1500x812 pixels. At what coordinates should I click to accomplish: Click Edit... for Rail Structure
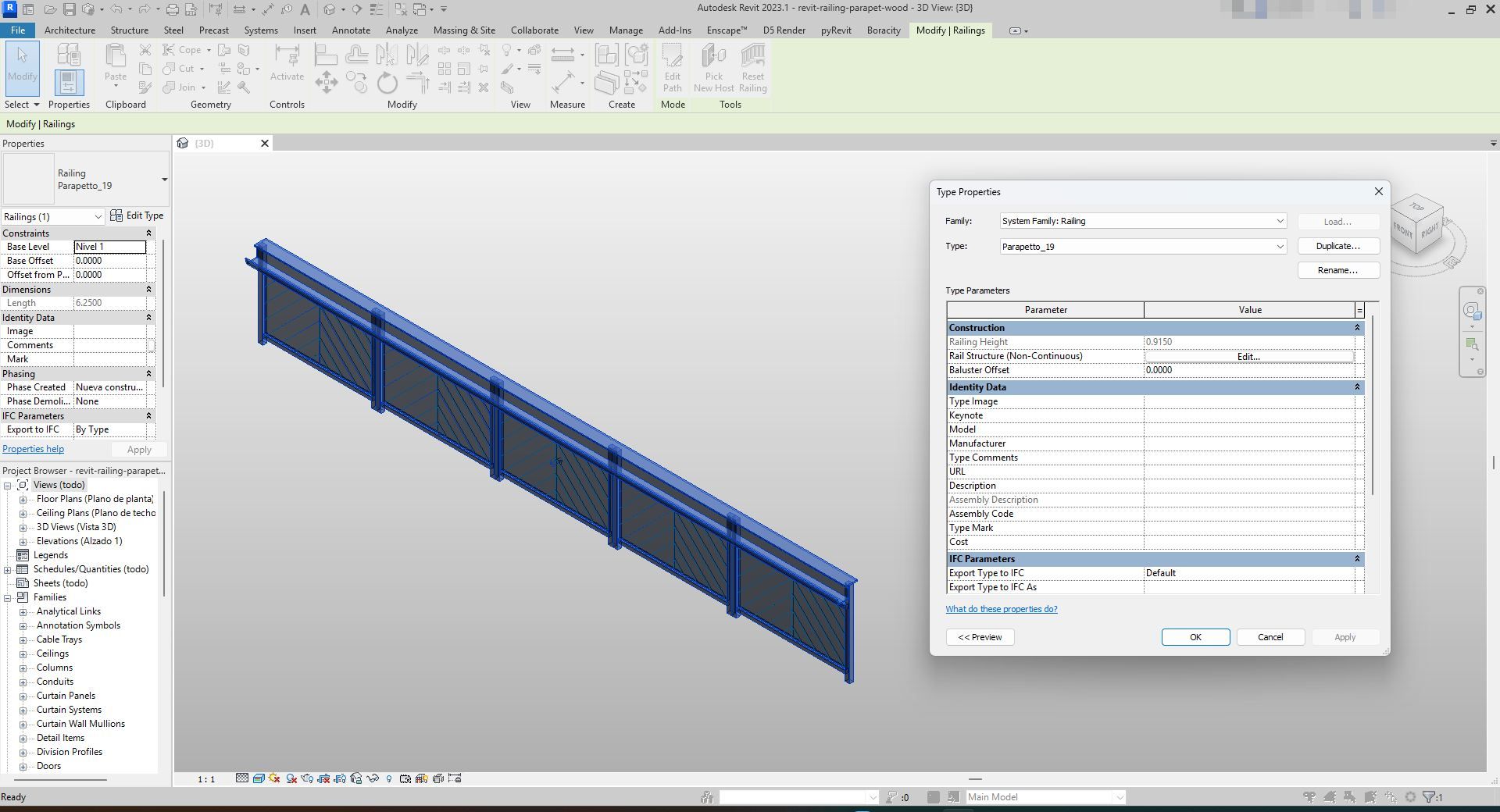tap(1248, 356)
